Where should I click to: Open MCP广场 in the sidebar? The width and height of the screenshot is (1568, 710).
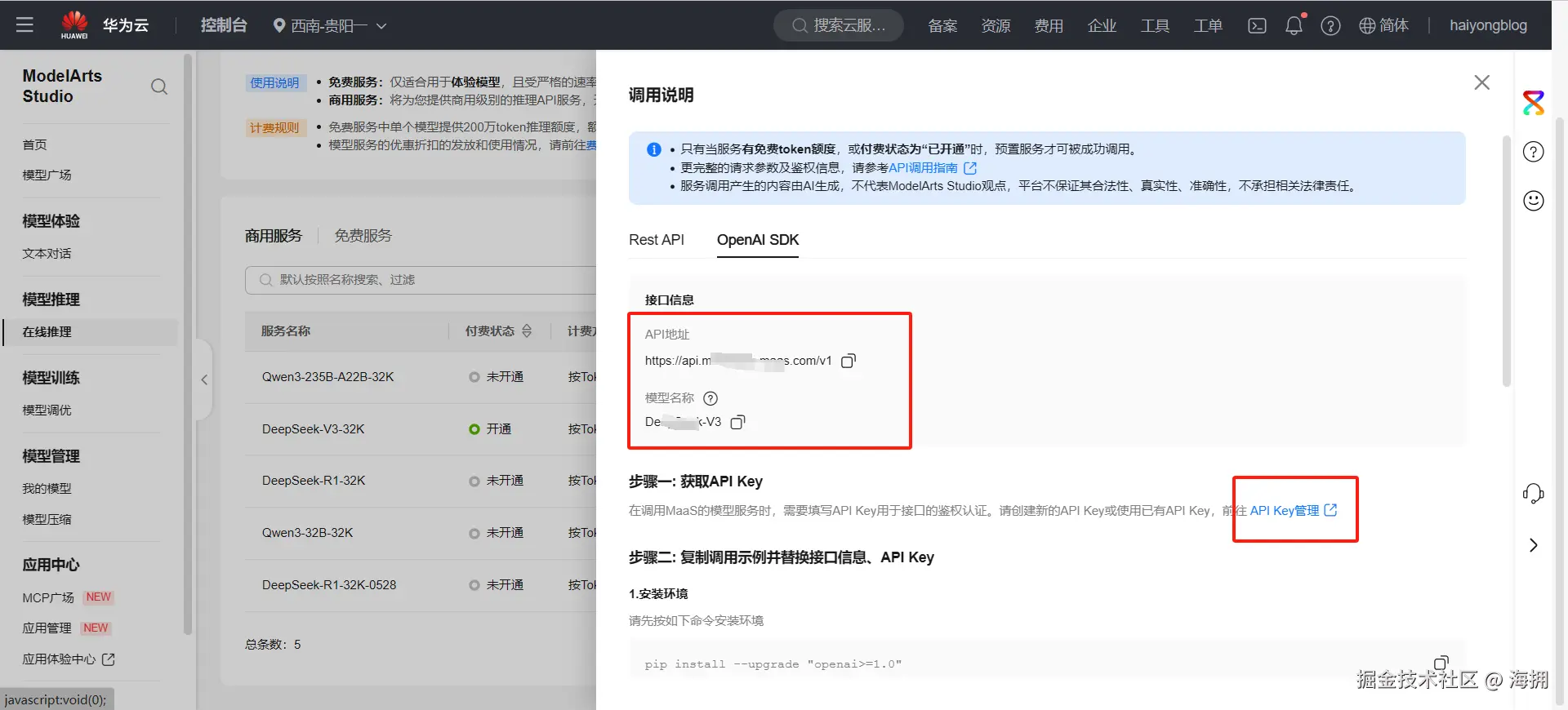[x=48, y=597]
